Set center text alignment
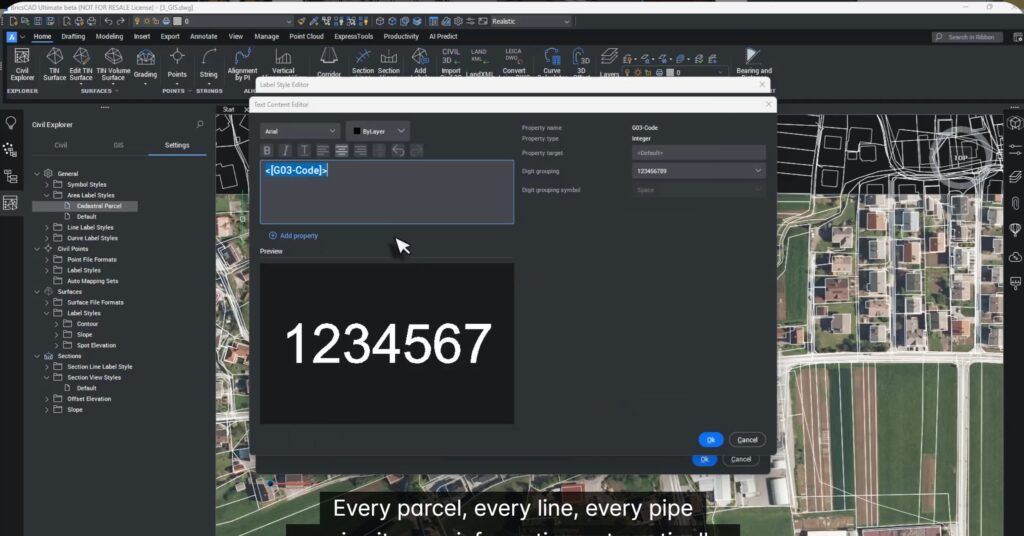The image size is (1024, 536). click(342, 151)
